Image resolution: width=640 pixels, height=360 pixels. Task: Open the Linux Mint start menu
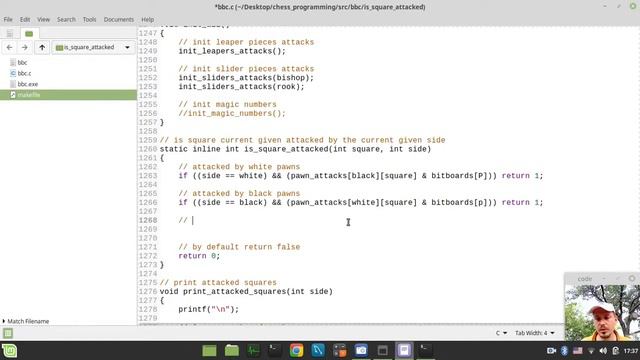[x=9, y=351]
